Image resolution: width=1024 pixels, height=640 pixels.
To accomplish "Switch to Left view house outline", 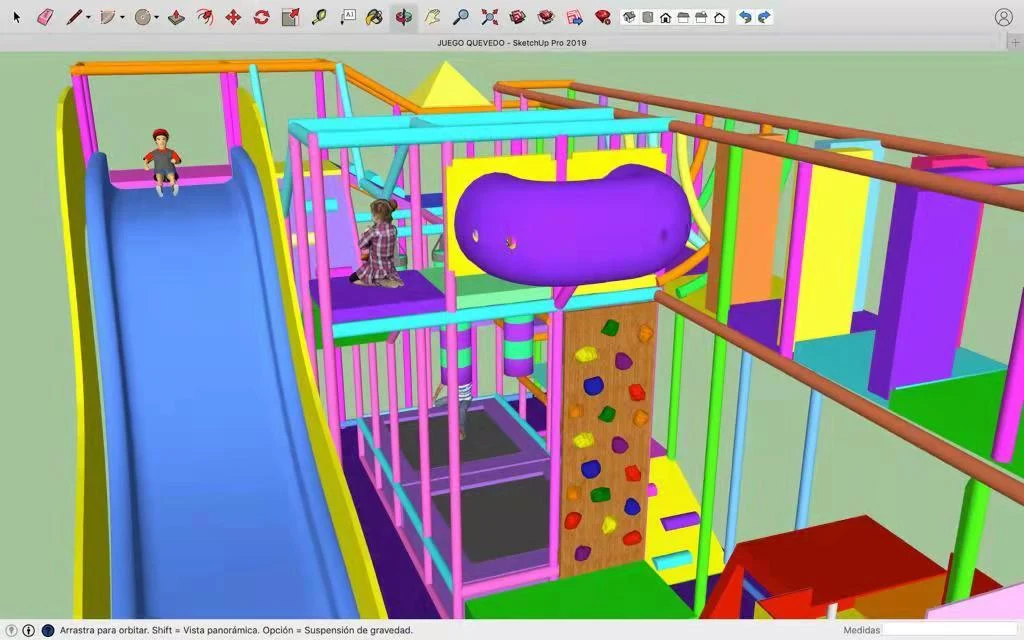I will point(720,18).
